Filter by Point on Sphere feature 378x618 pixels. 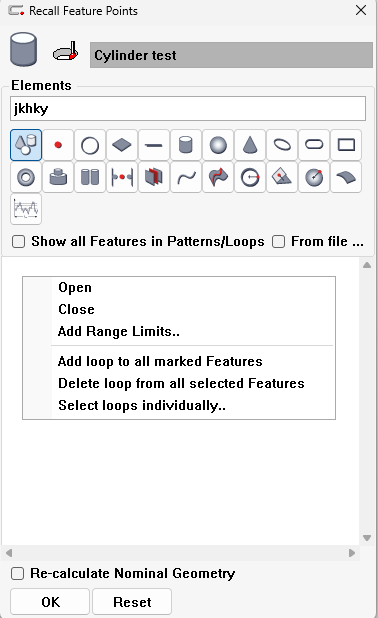314,177
